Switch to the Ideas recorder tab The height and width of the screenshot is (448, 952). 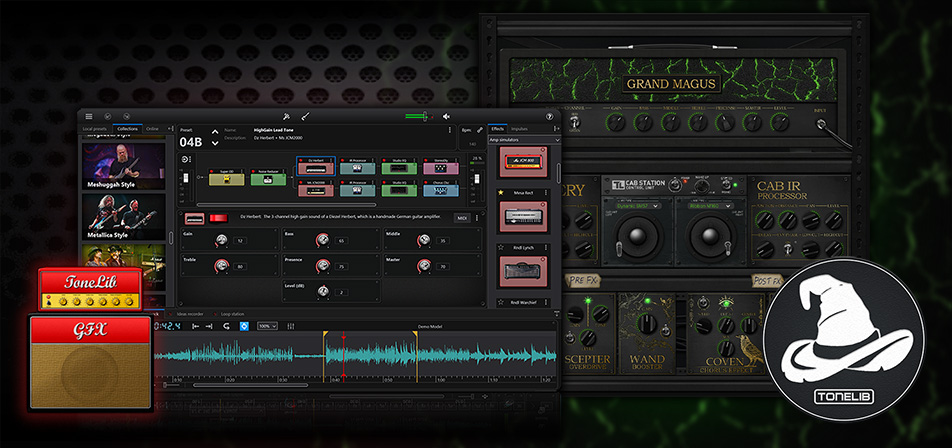pyautogui.click(x=189, y=314)
